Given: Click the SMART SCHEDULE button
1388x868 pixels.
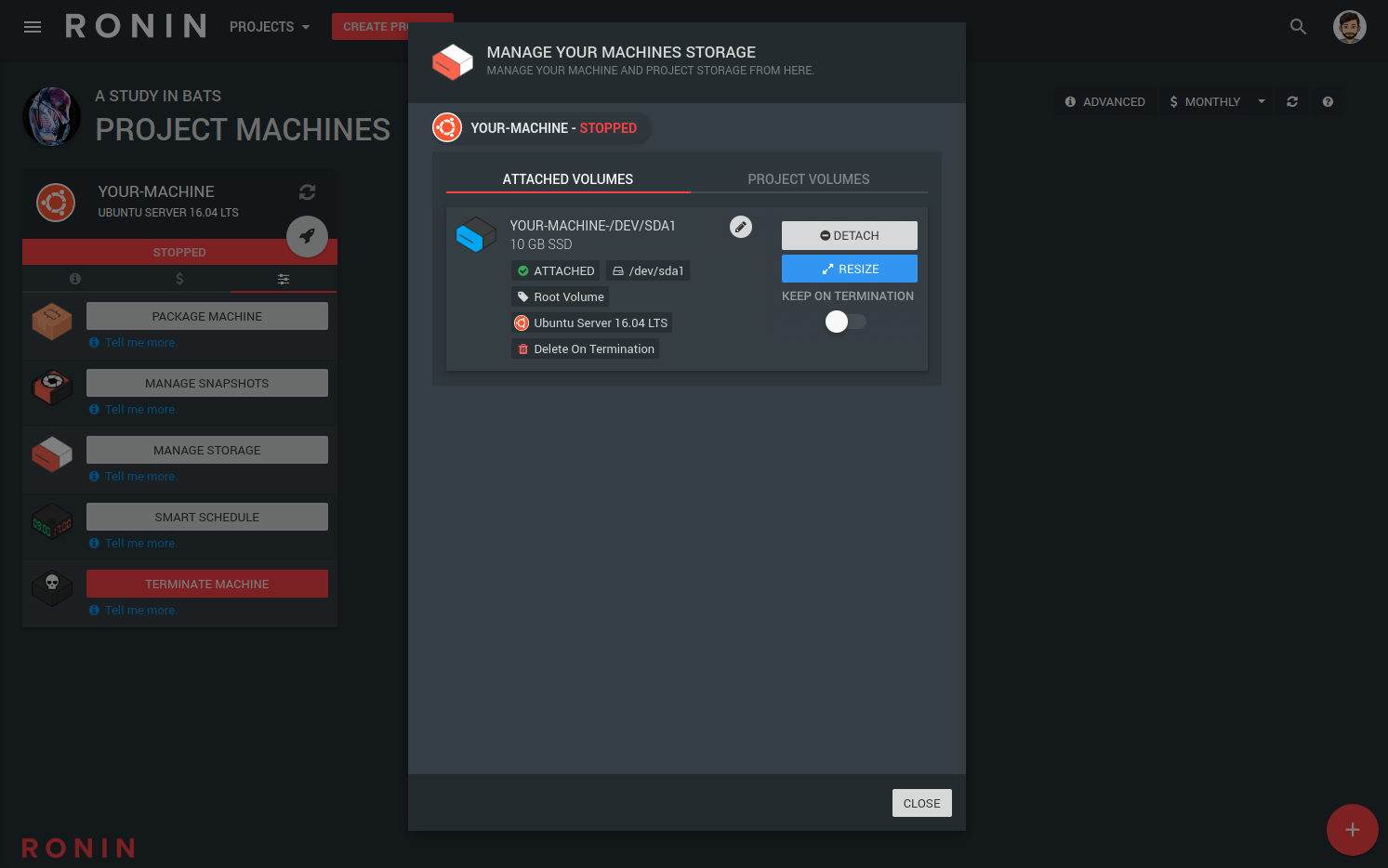Looking at the screenshot, I should 207,517.
